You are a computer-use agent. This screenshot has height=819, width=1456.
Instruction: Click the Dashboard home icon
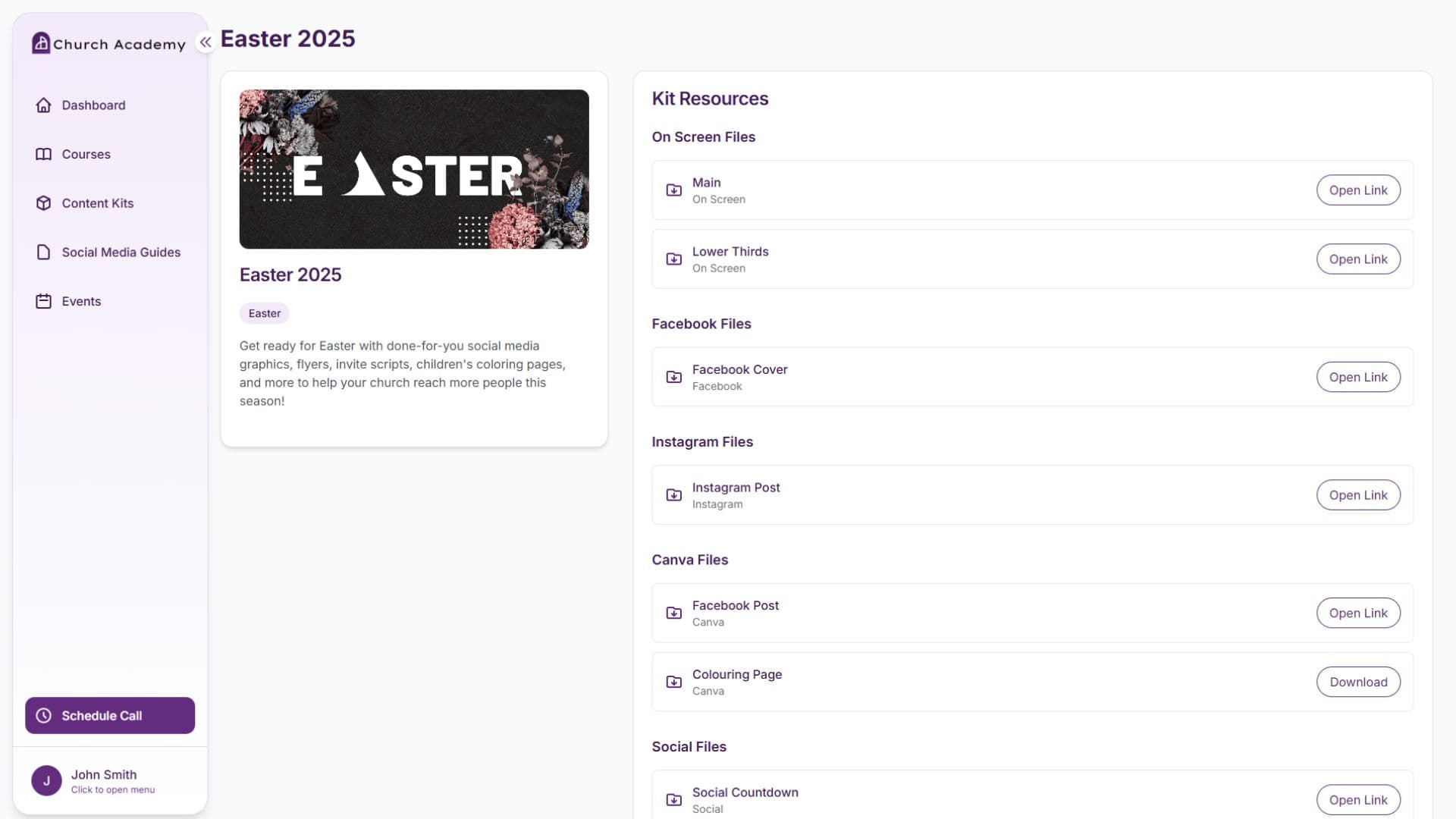tap(43, 105)
